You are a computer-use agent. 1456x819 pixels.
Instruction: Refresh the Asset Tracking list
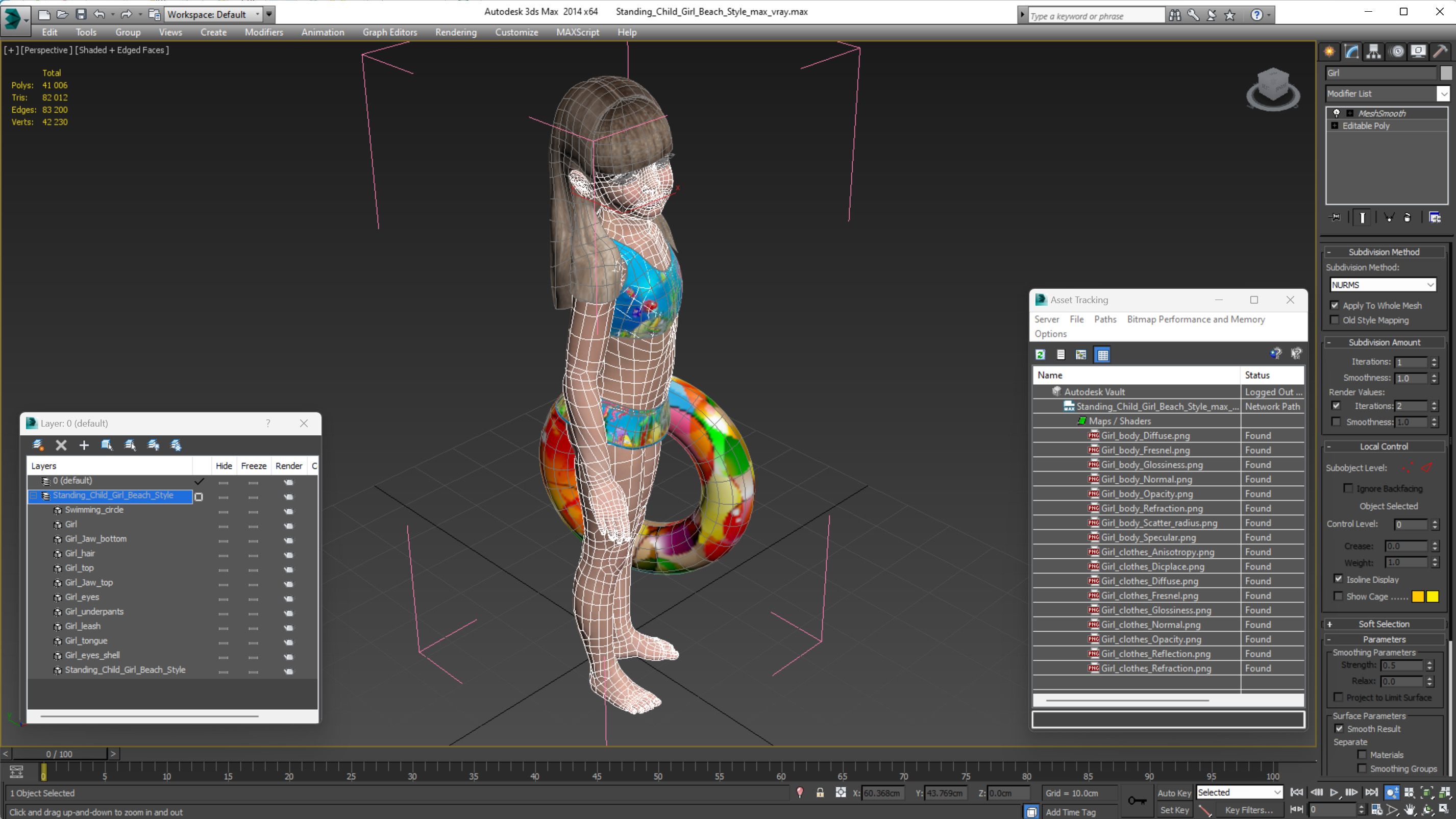pyautogui.click(x=1040, y=355)
